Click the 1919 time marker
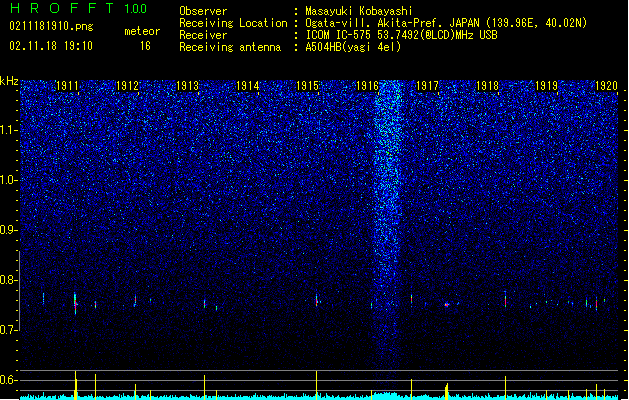This screenshot has height=400, width=629. (547, 86)
